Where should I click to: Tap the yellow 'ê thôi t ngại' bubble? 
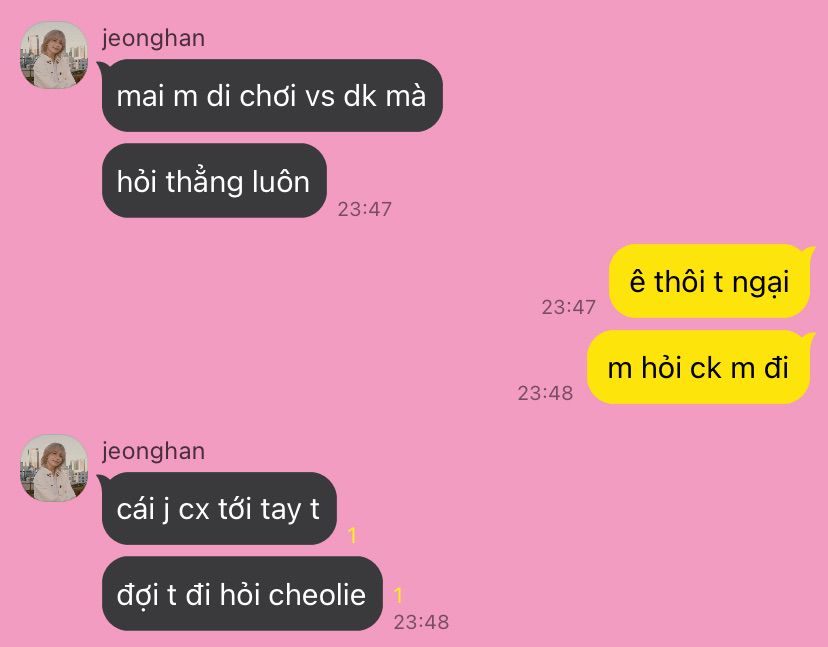click(709, 281)
